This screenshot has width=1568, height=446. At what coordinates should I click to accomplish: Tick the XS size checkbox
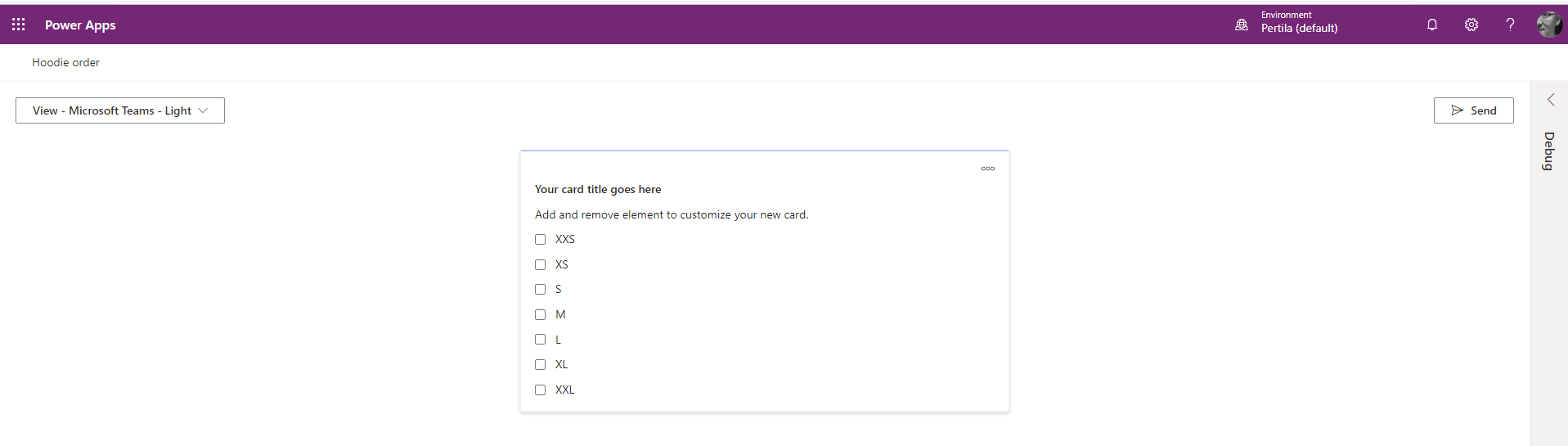click(540, 265)
